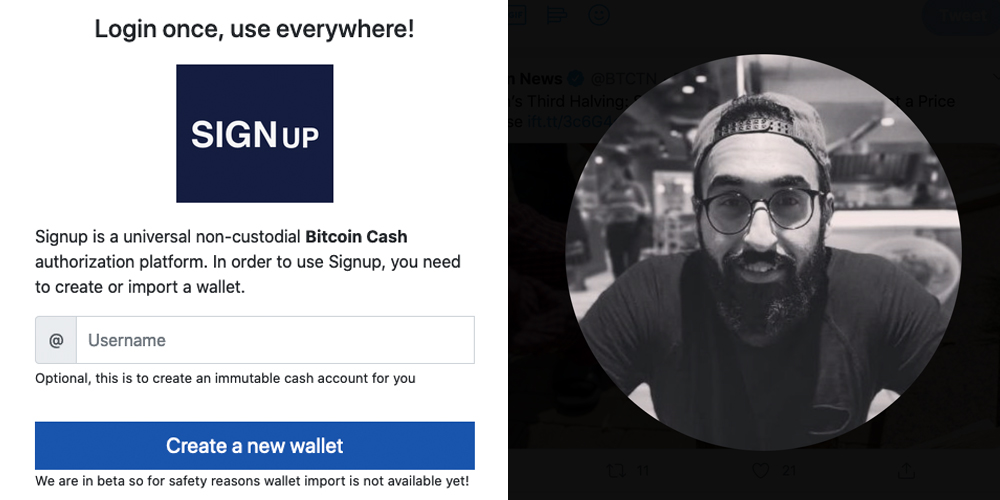This screenshot has height=500, width=1000.
Task: Click the dimmed Tweet button
Action: coord(962,16)
